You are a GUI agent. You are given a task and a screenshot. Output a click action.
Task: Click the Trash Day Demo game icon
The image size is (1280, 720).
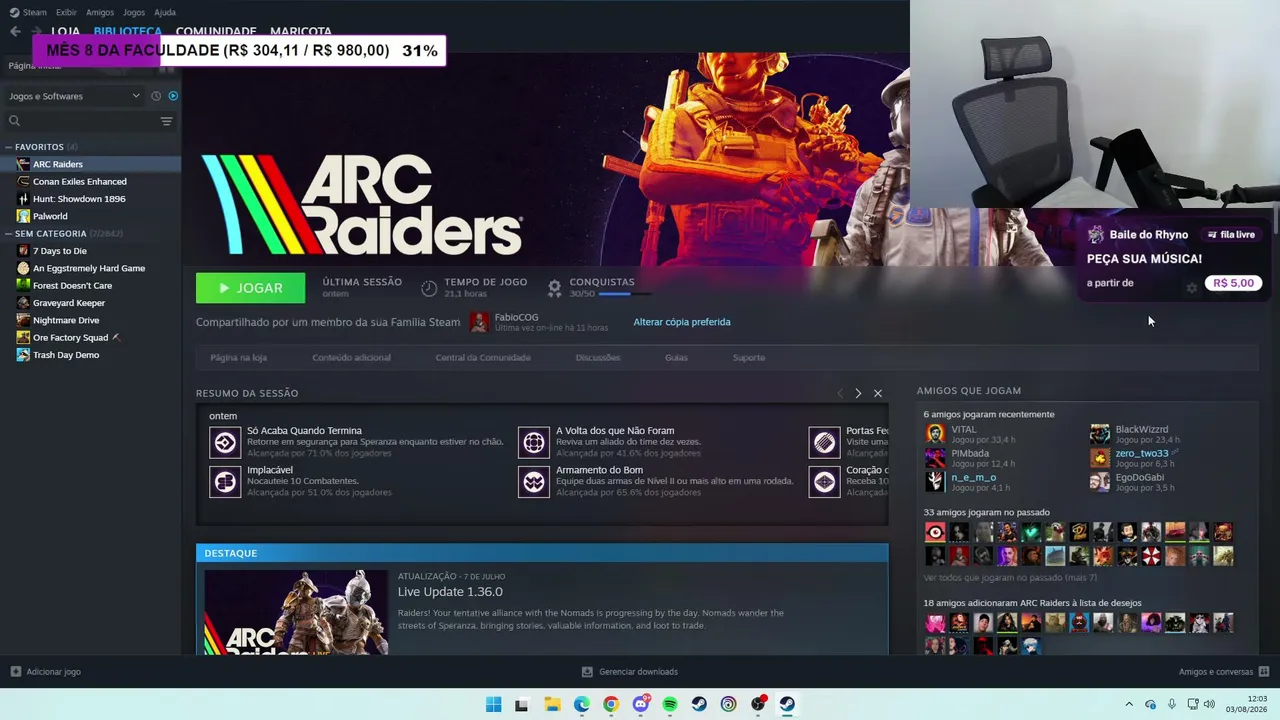(x=24, y=355)
